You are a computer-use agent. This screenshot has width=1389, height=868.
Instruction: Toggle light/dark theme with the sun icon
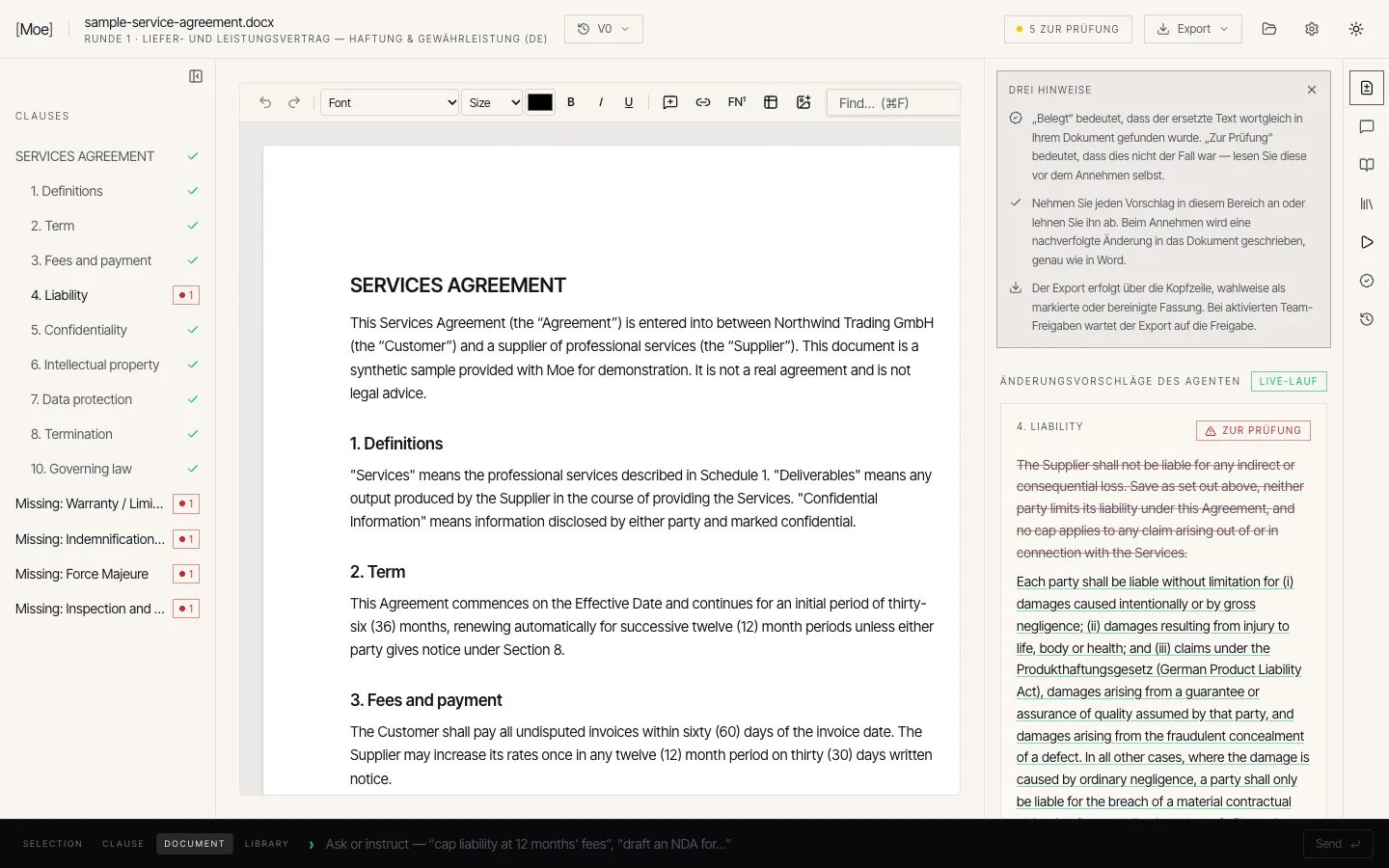[x=1356, y=29]
